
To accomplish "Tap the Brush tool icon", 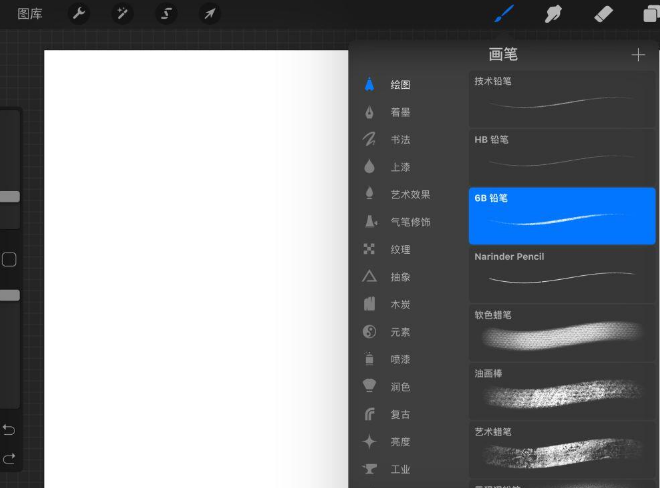I will tap(504, 13).
